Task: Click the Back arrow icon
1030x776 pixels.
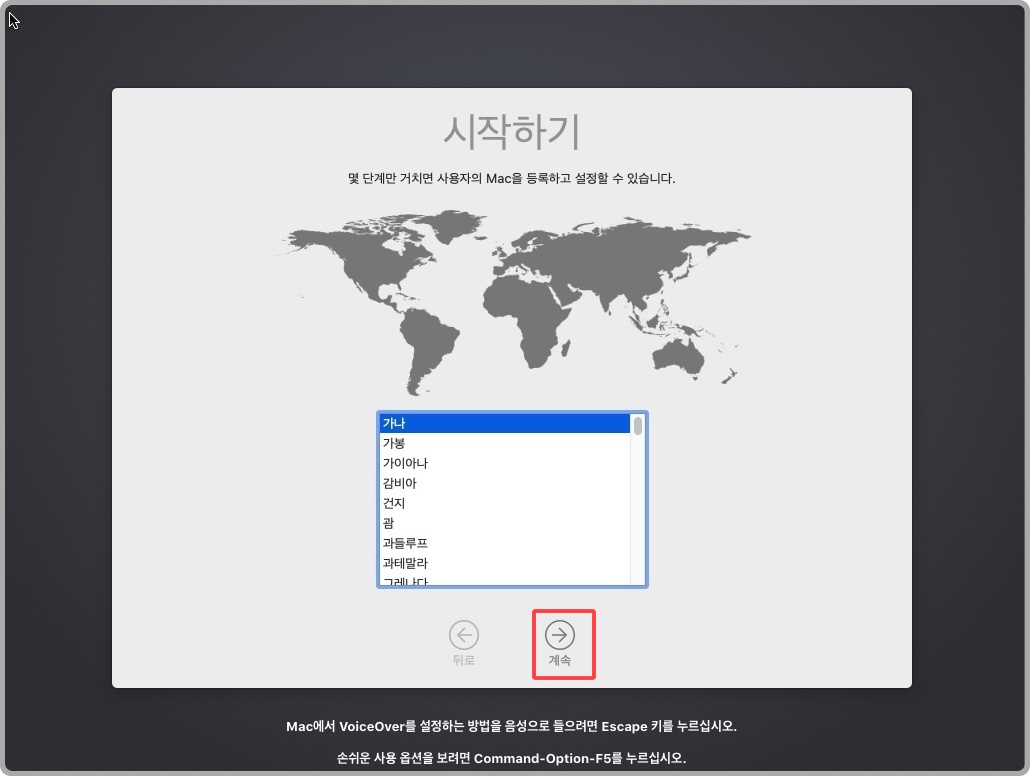Action: pyautogui.click(x=463, y=634)
